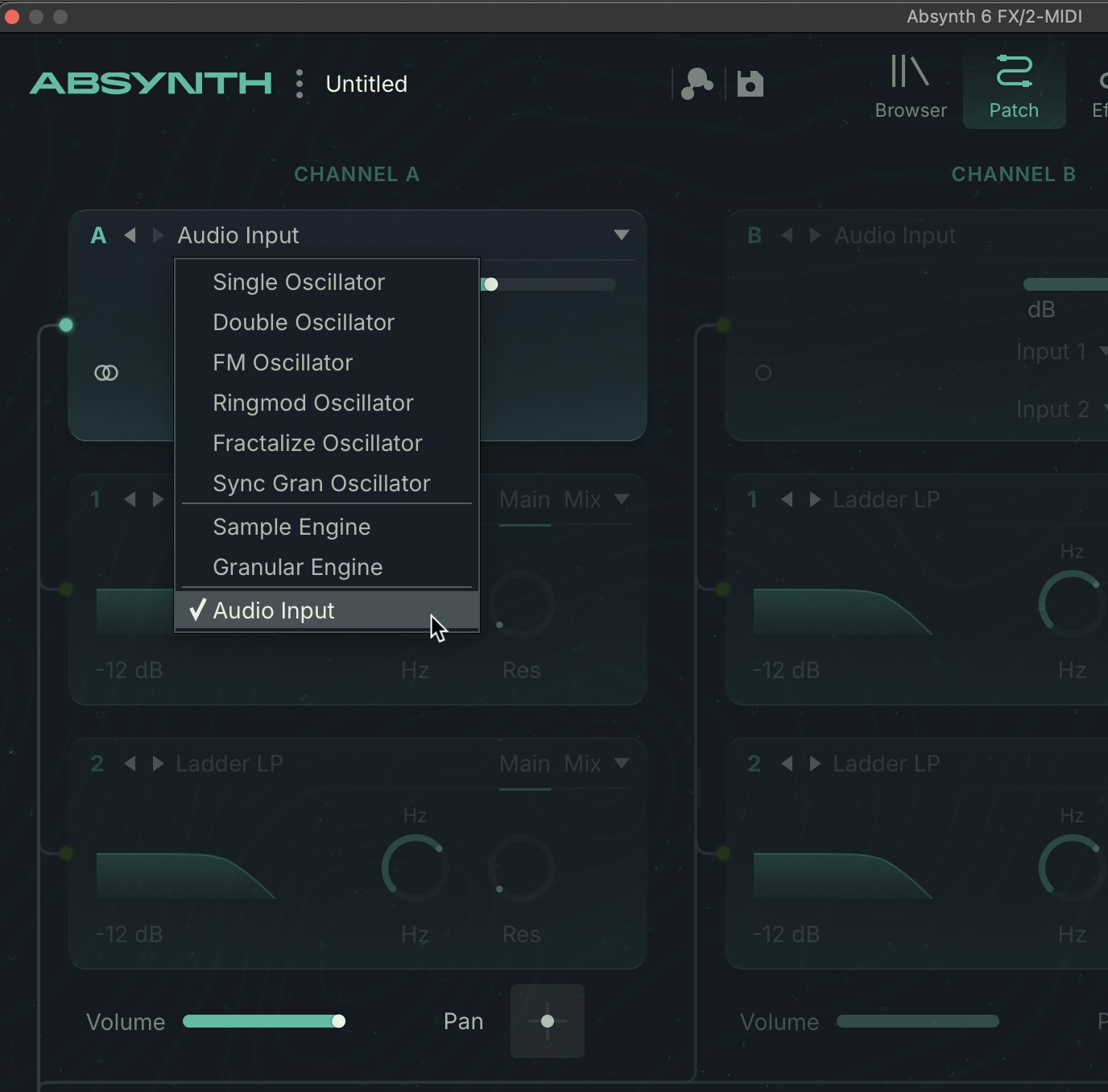
Task: Click the Channel A Volume slider
Action: coord(264,1021)
